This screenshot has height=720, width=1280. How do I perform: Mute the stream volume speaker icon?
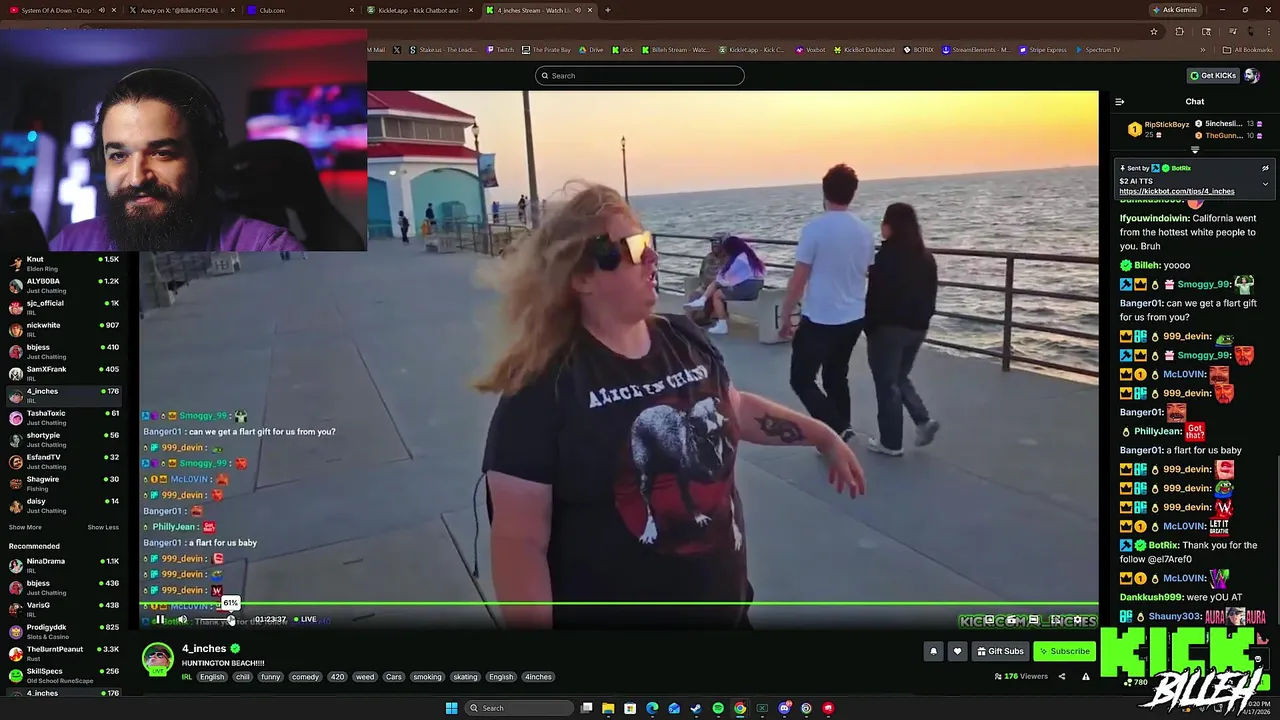click(x=182, y=620)
